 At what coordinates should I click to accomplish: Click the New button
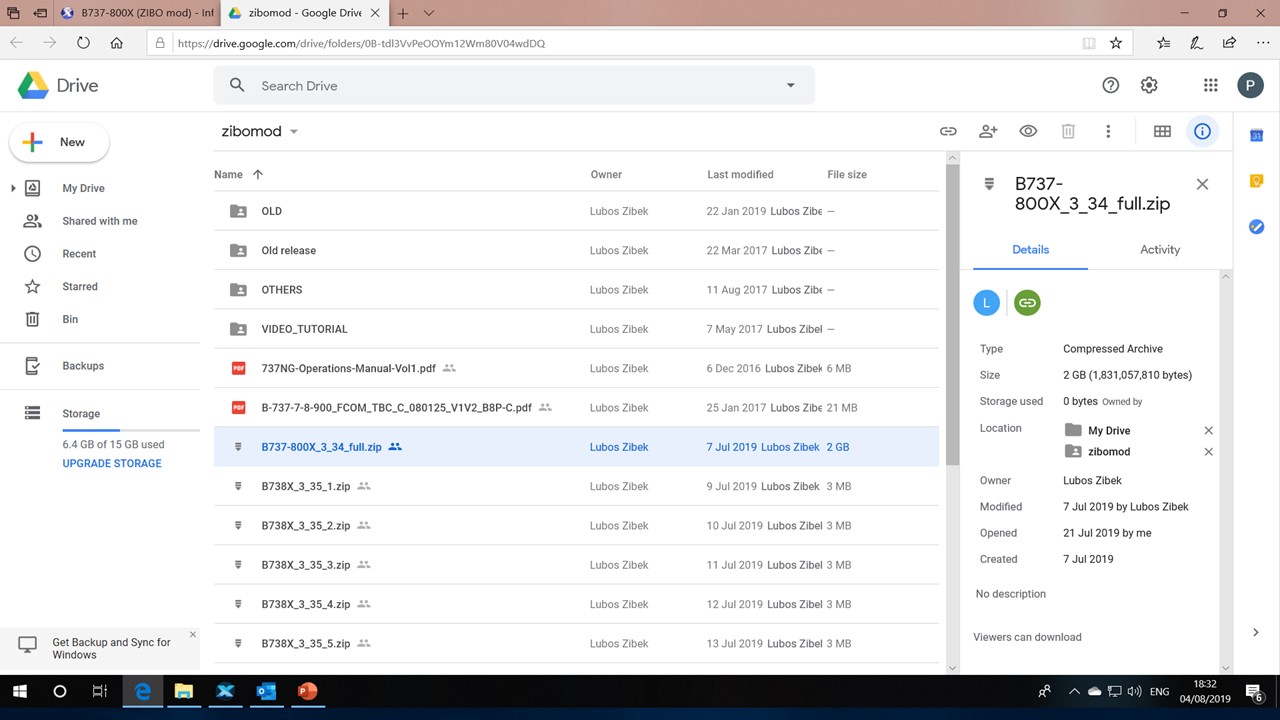pos(59,142)
